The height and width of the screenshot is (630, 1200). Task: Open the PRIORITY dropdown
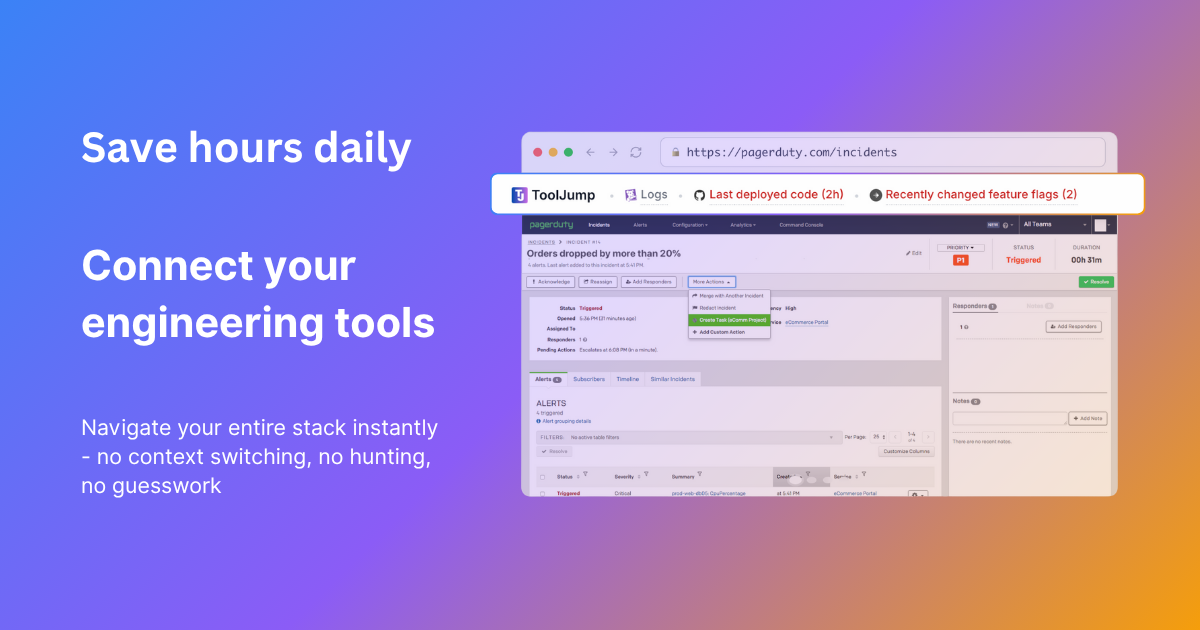[x=960, y=247]
